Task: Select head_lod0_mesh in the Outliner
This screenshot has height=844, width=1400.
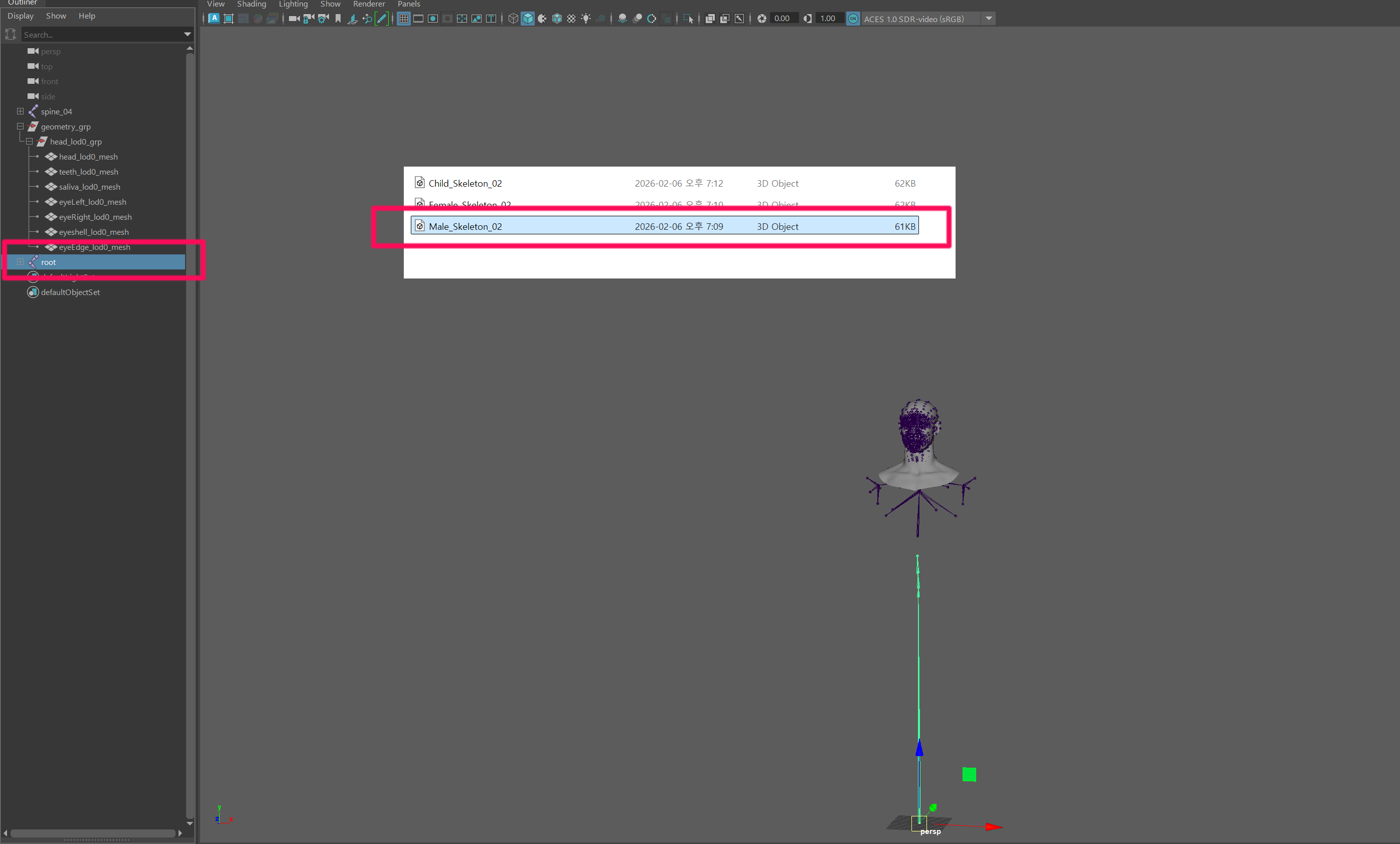Action: (x=88, y=156)
